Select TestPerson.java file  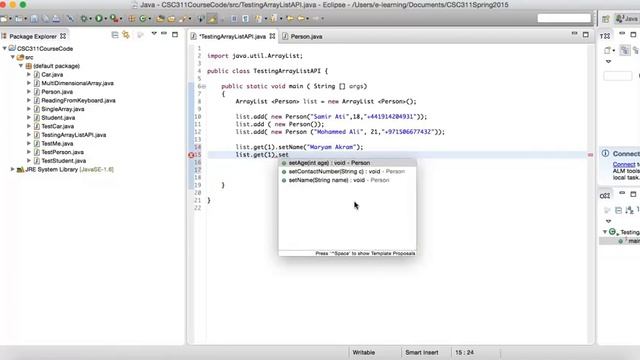coord(62,152)
